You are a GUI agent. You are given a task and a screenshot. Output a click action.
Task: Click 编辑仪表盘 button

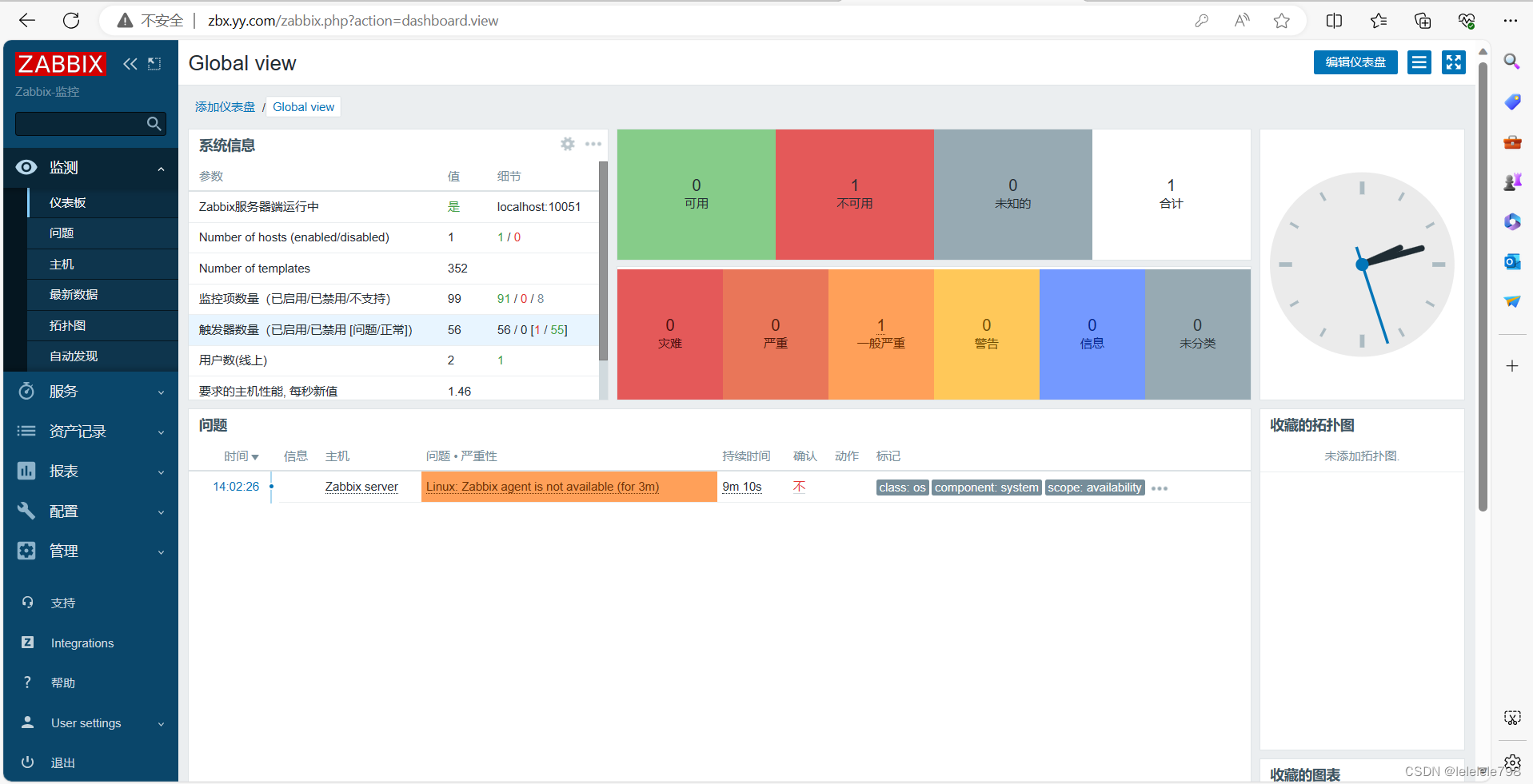click(1355, 62)
